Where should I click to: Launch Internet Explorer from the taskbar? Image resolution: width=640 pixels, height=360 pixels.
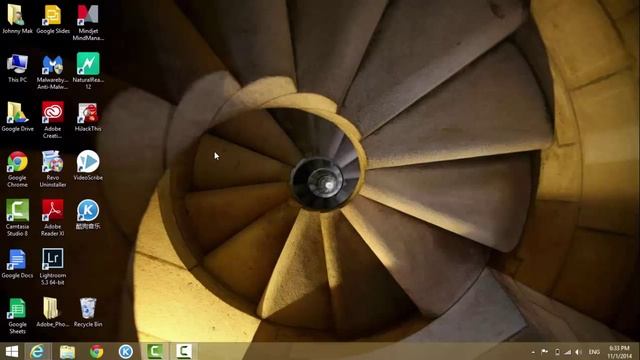(x=38, y=351)
